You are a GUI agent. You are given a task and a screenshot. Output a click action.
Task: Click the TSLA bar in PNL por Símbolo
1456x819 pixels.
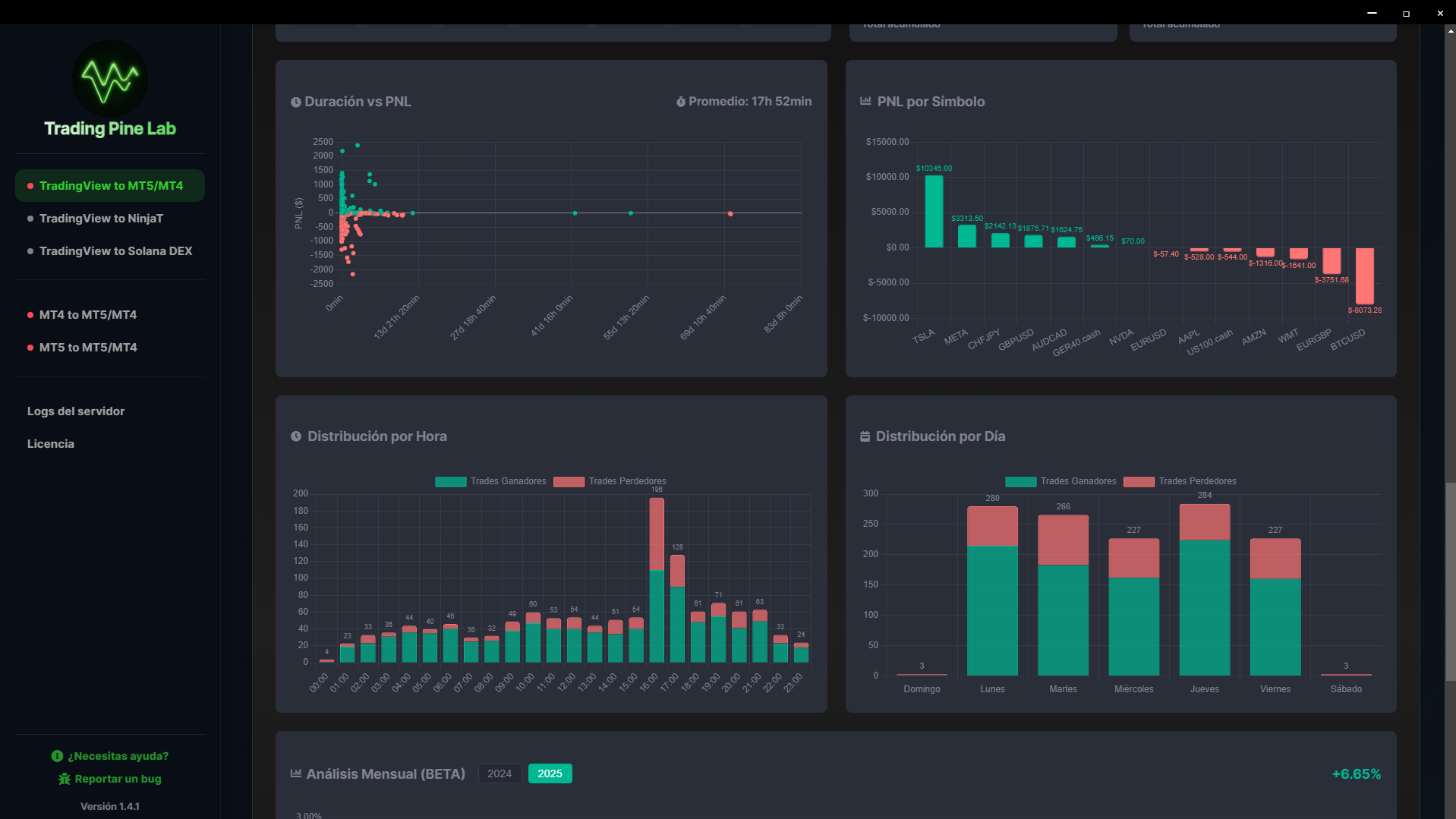pos(934,212)
